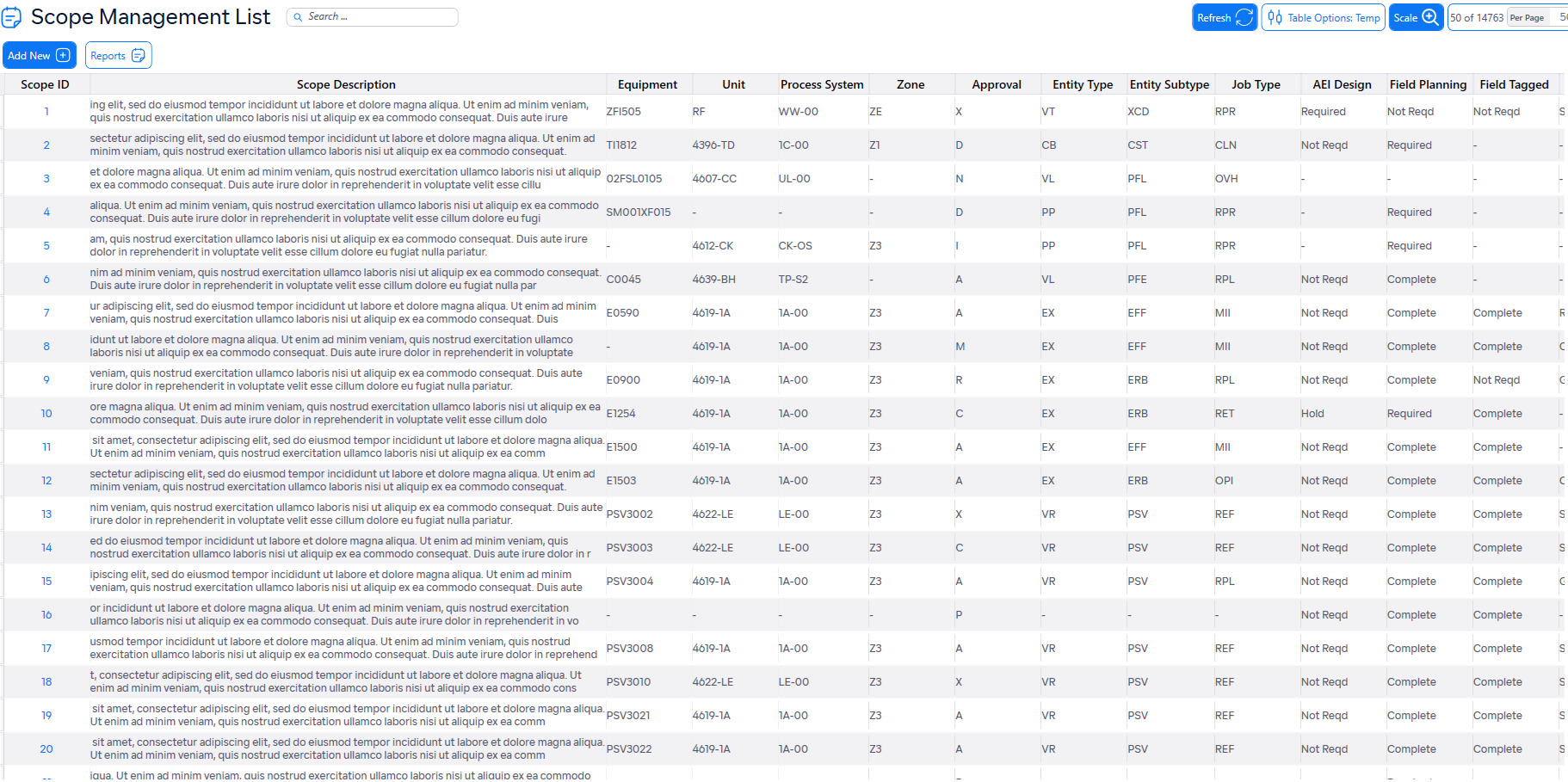
Task: Select the Scope ID 15 link
Action: [x=46, y=582]
